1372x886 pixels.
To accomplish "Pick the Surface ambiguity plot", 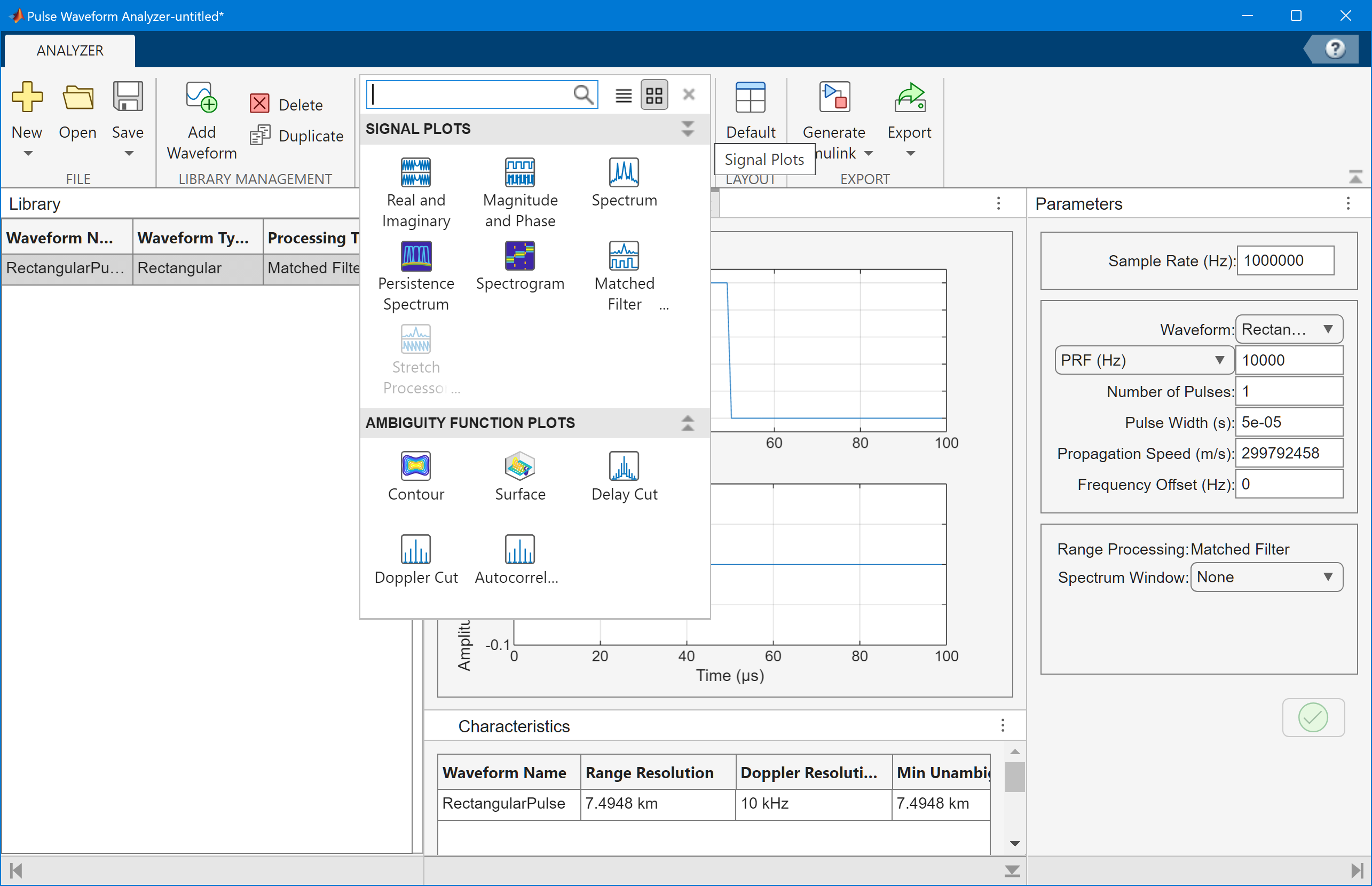I will click(x=519, y=466).
